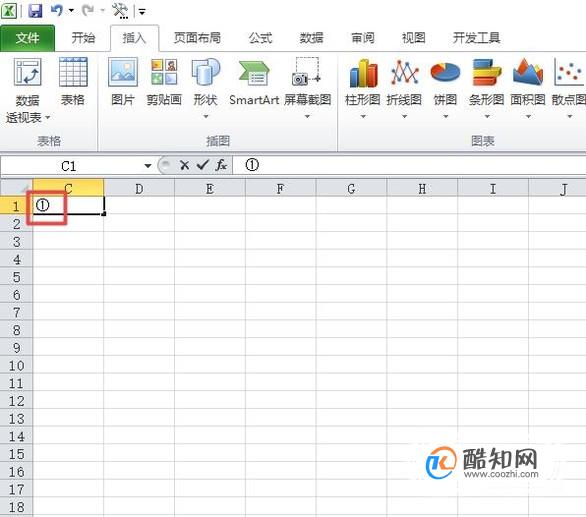This screenshot has height=517, width=586.
Task: Expand the Shapes (形状) dropdown
Action: coord(205,117)
